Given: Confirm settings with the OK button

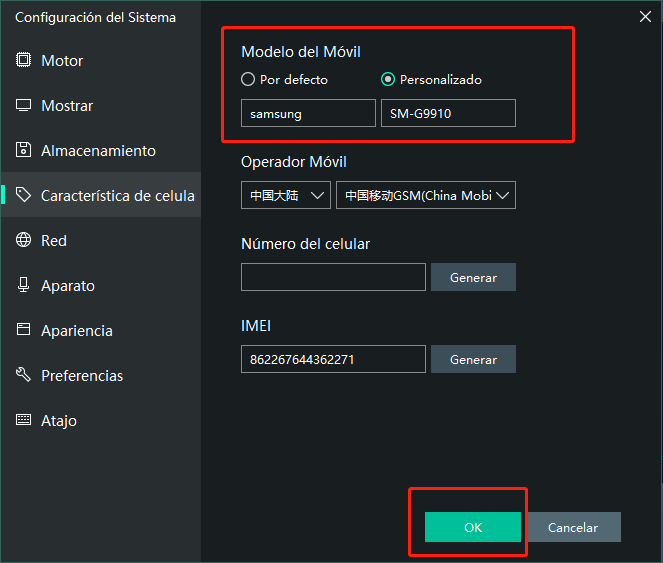Looking at the screenshot, I should 473,527.
